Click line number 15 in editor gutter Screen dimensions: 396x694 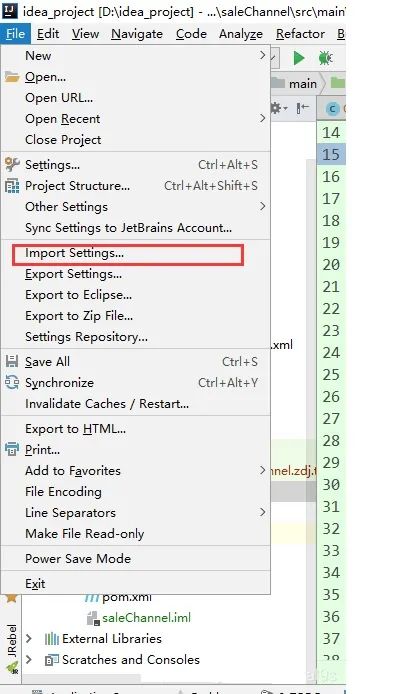[x=331, y=154]
